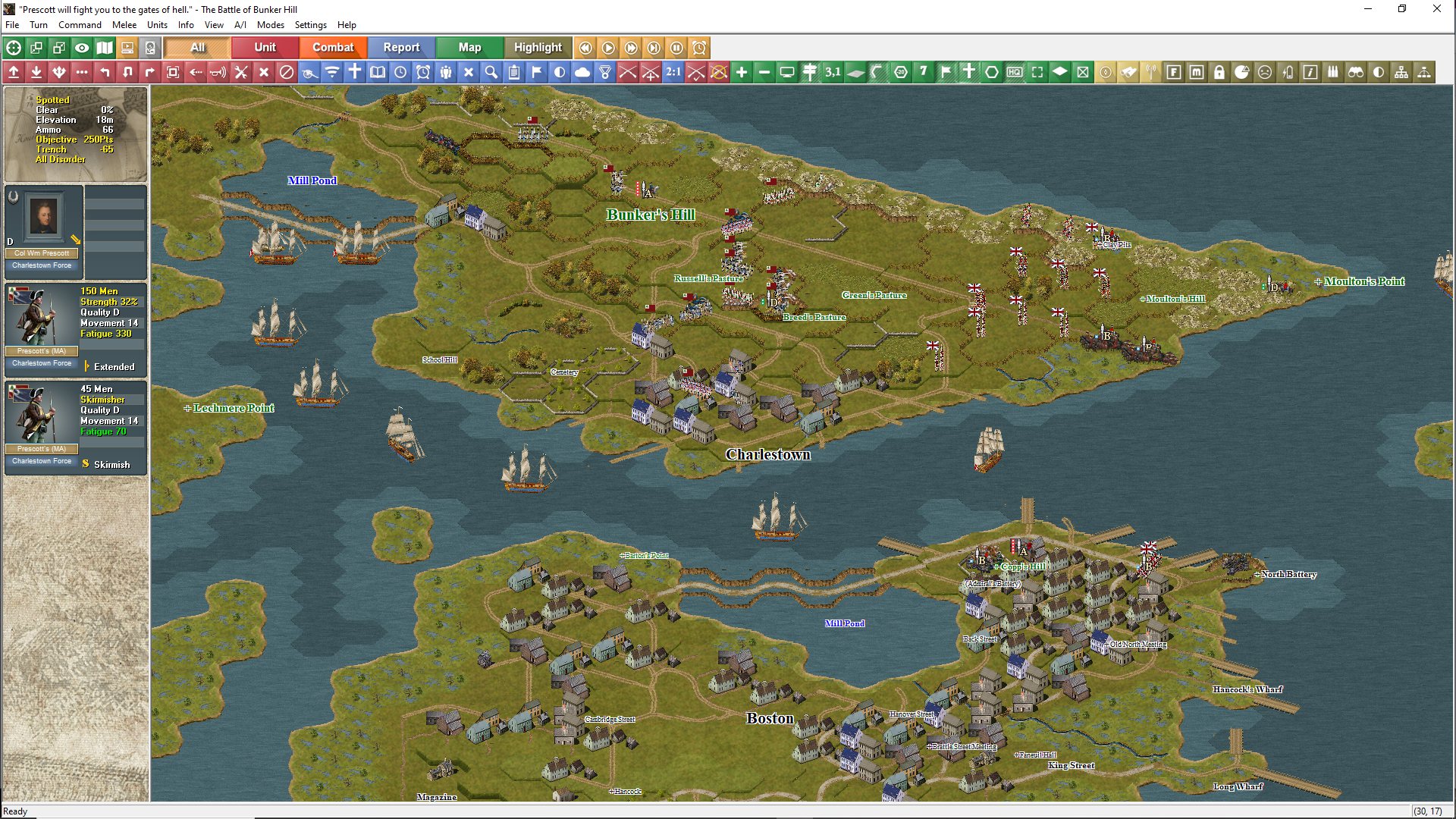Open the Units menu
Viewport: 1456px width, 819px height.
point(157,25)
